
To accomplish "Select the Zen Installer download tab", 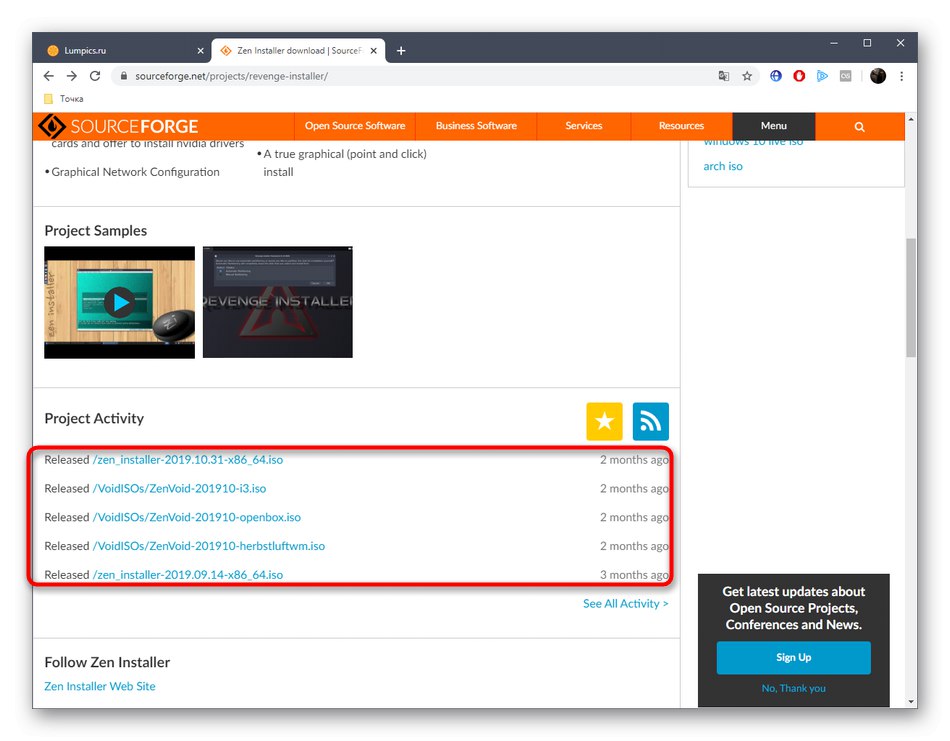I will 297,51.
